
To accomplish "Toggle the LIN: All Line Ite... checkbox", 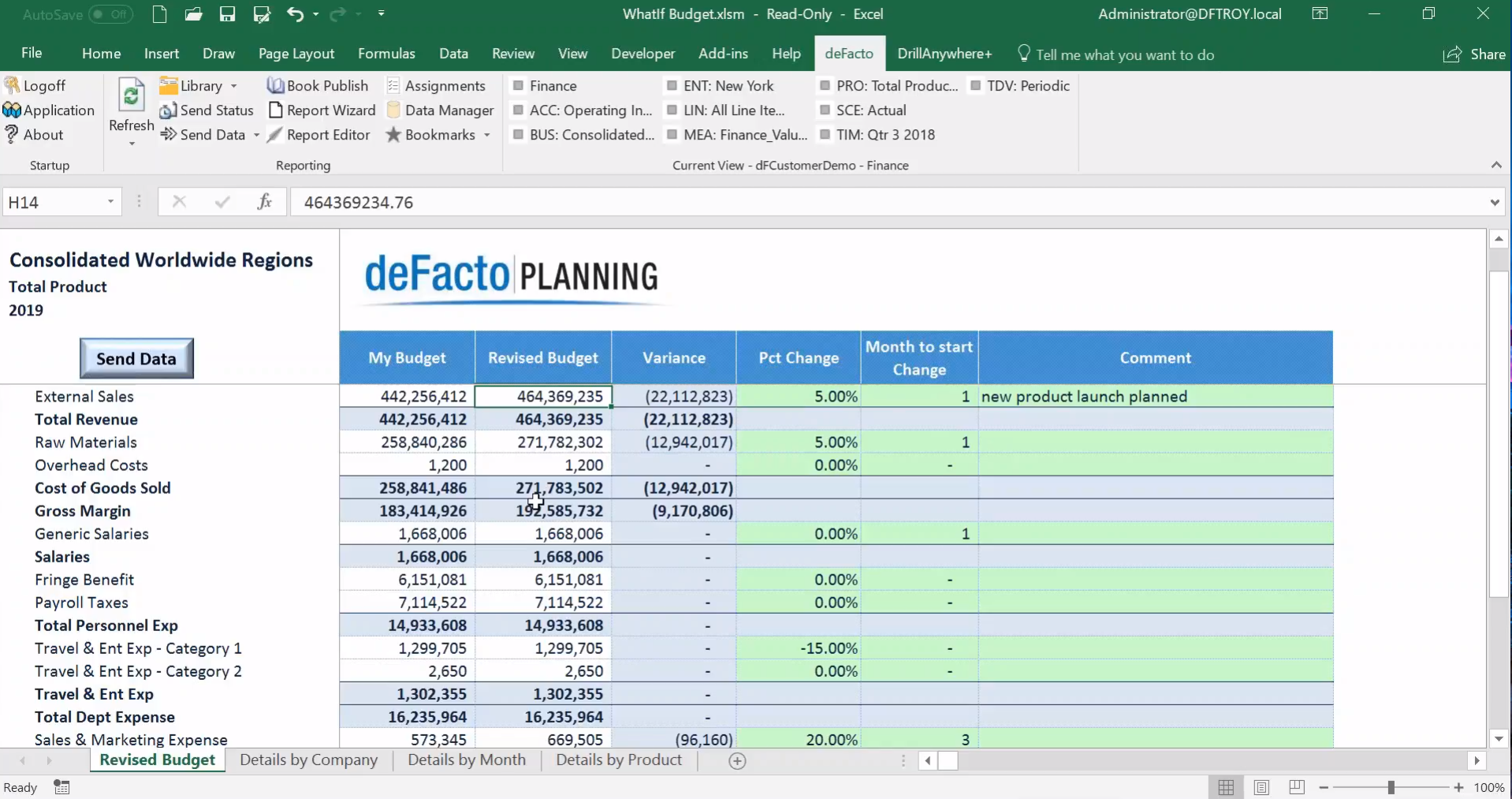I will 672,110.
